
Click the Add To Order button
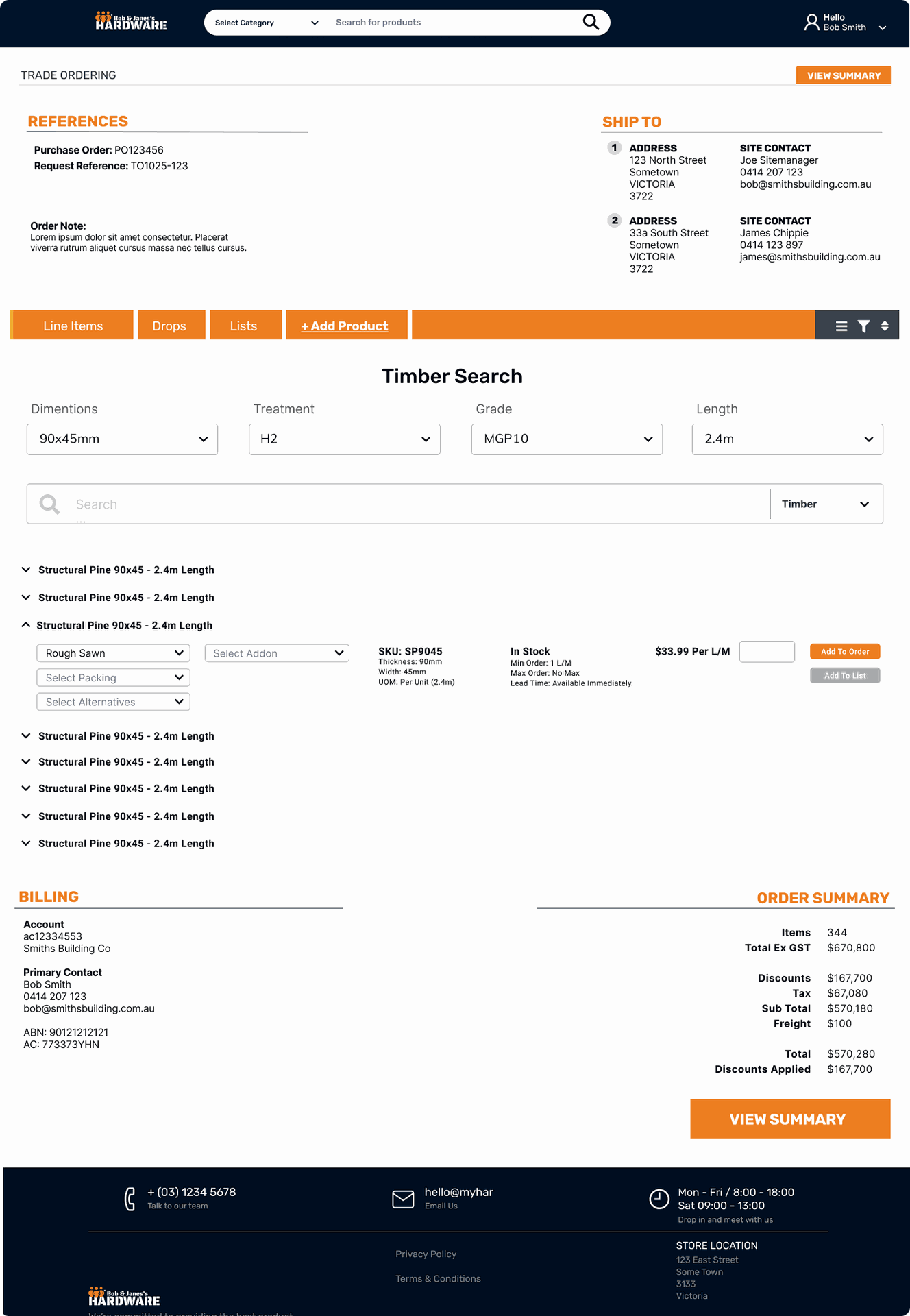[845, 652]
